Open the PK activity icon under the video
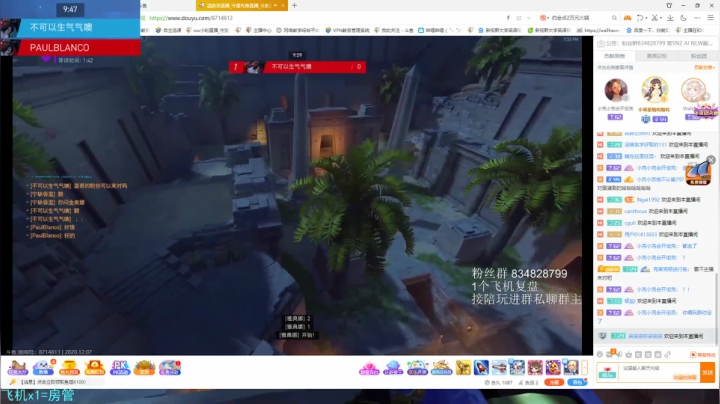Image resolution: width=720 pixels, height=404 pixels. pyautogui.click(x=119, y=367)
